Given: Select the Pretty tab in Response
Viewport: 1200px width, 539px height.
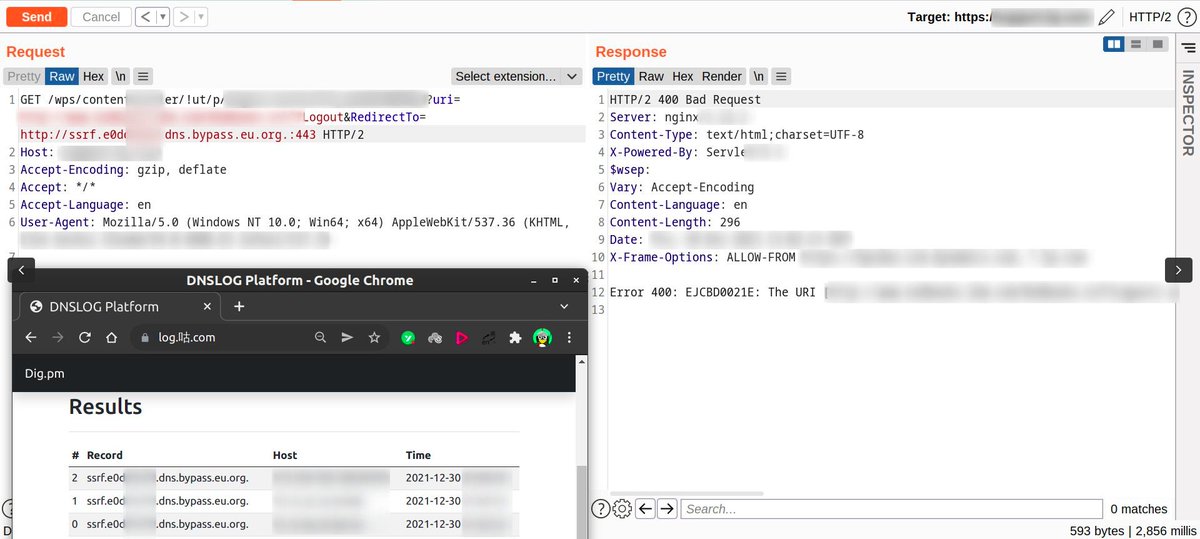Looking at the screenshot, I should click(613, 76).
